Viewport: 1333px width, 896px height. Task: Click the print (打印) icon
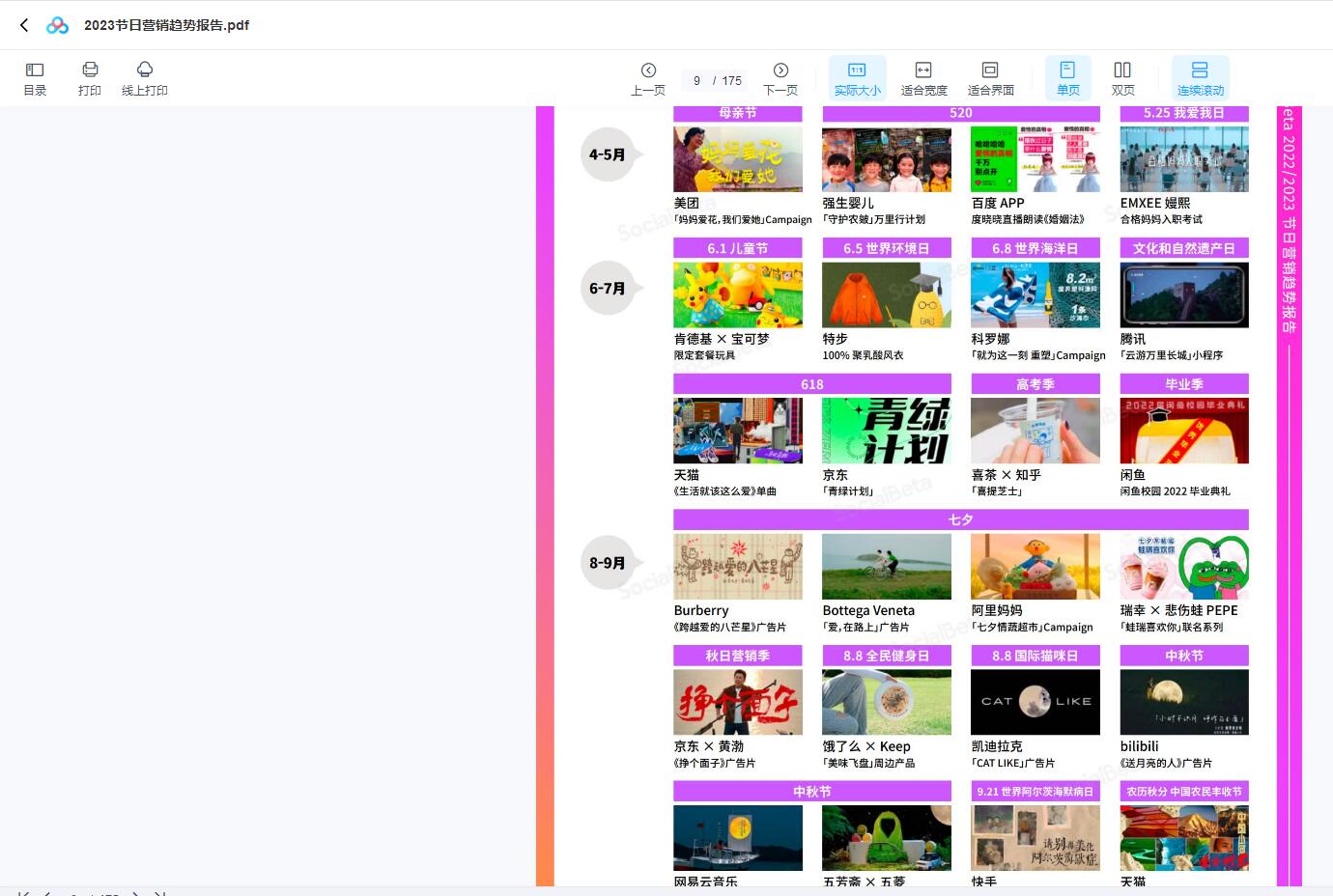[x=90, y=77]
